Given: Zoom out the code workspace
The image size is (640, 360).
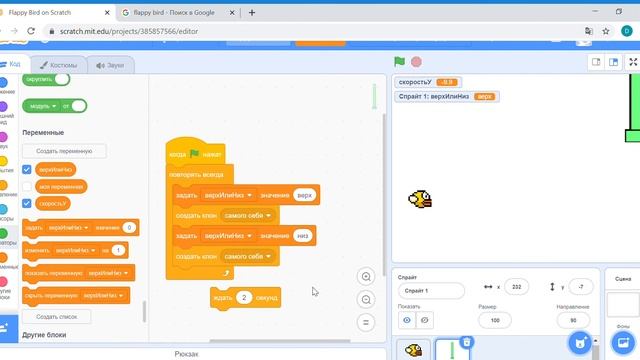Looking at the screenshot, I should tap(366, 300).
